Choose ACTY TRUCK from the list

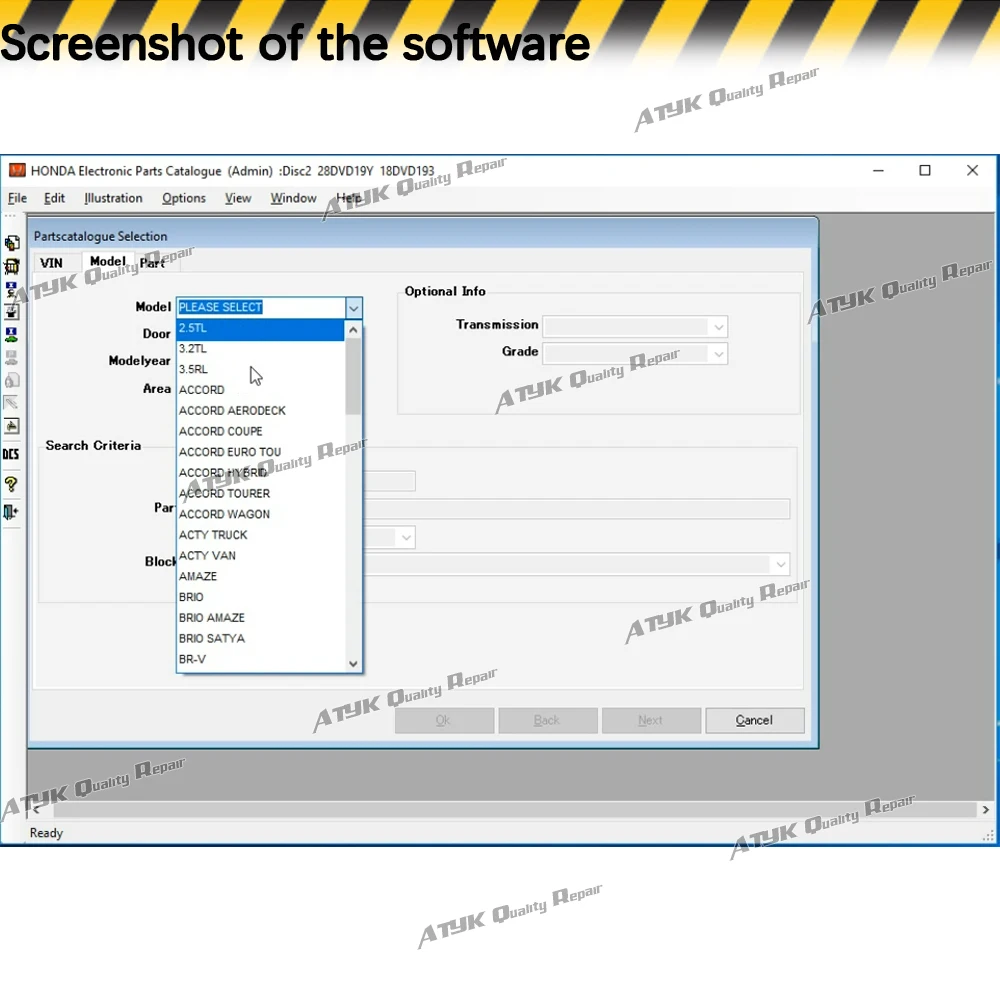[260, 535]
